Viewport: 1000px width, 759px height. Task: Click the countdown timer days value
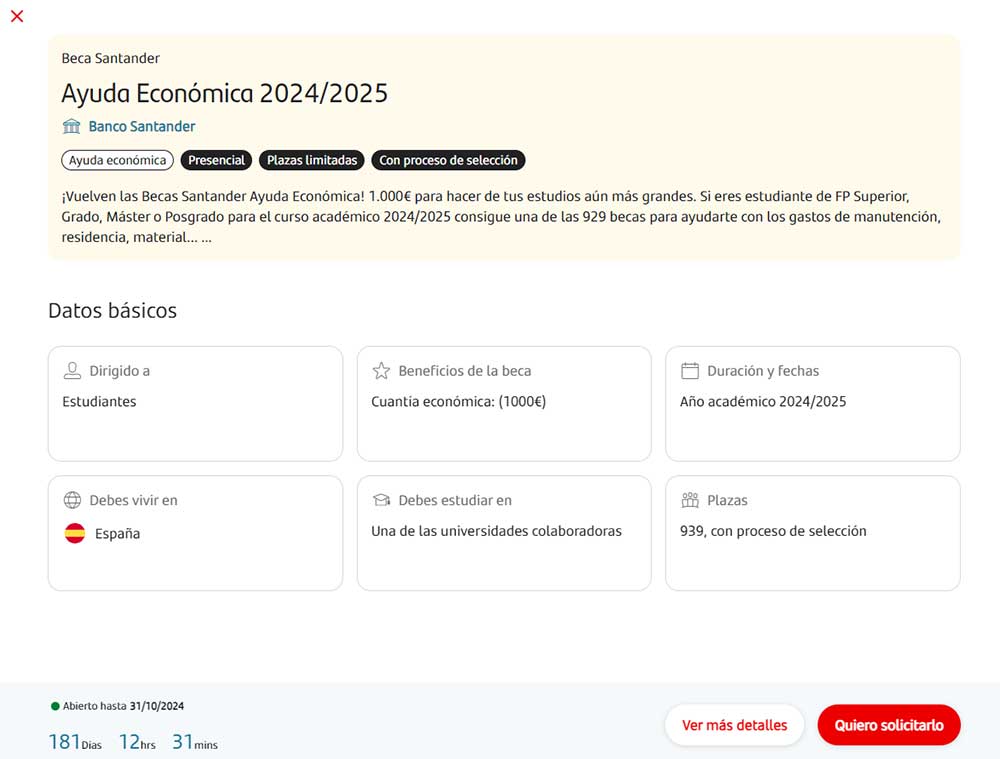63,742
